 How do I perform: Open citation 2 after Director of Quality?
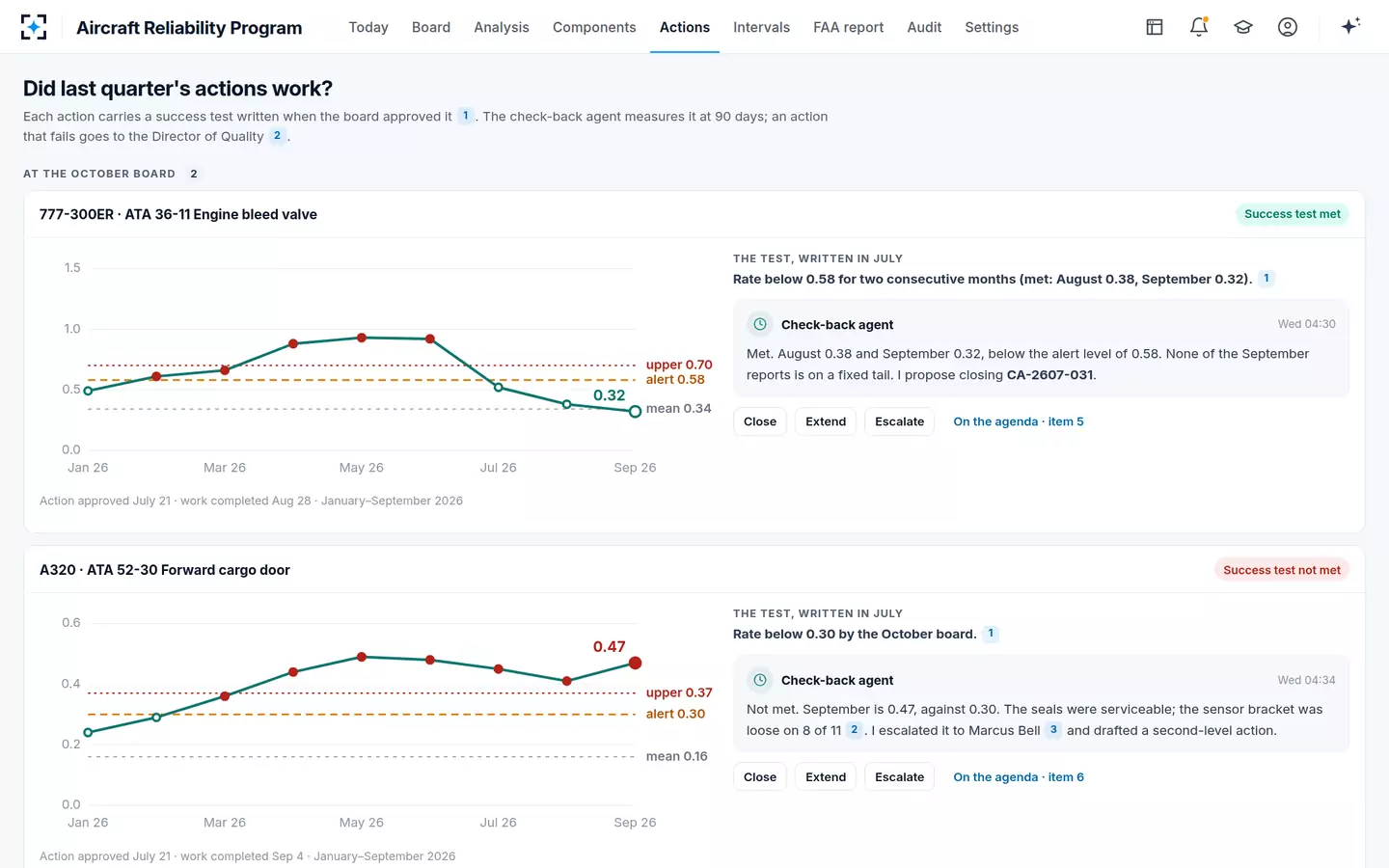pos(277,136)
